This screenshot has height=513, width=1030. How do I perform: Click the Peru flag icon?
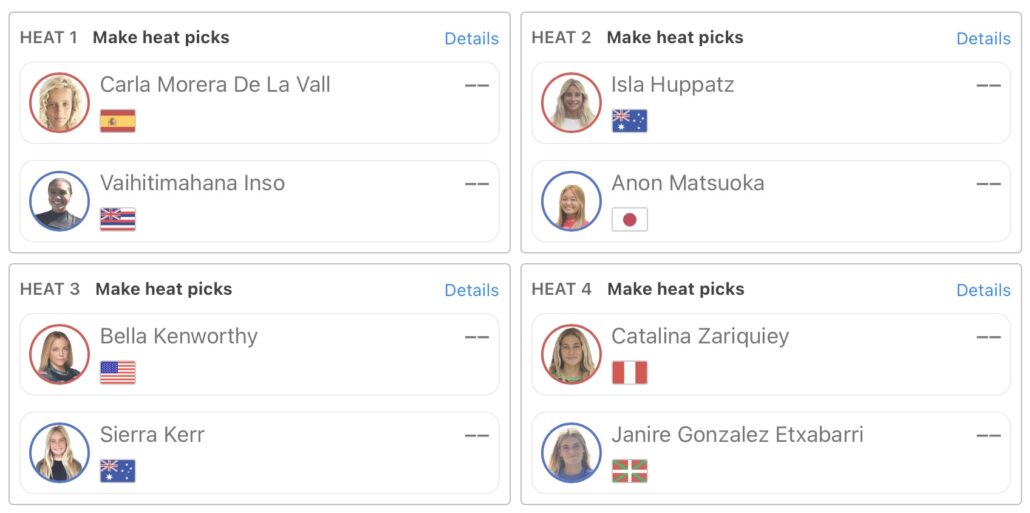(x=630, y=373)
